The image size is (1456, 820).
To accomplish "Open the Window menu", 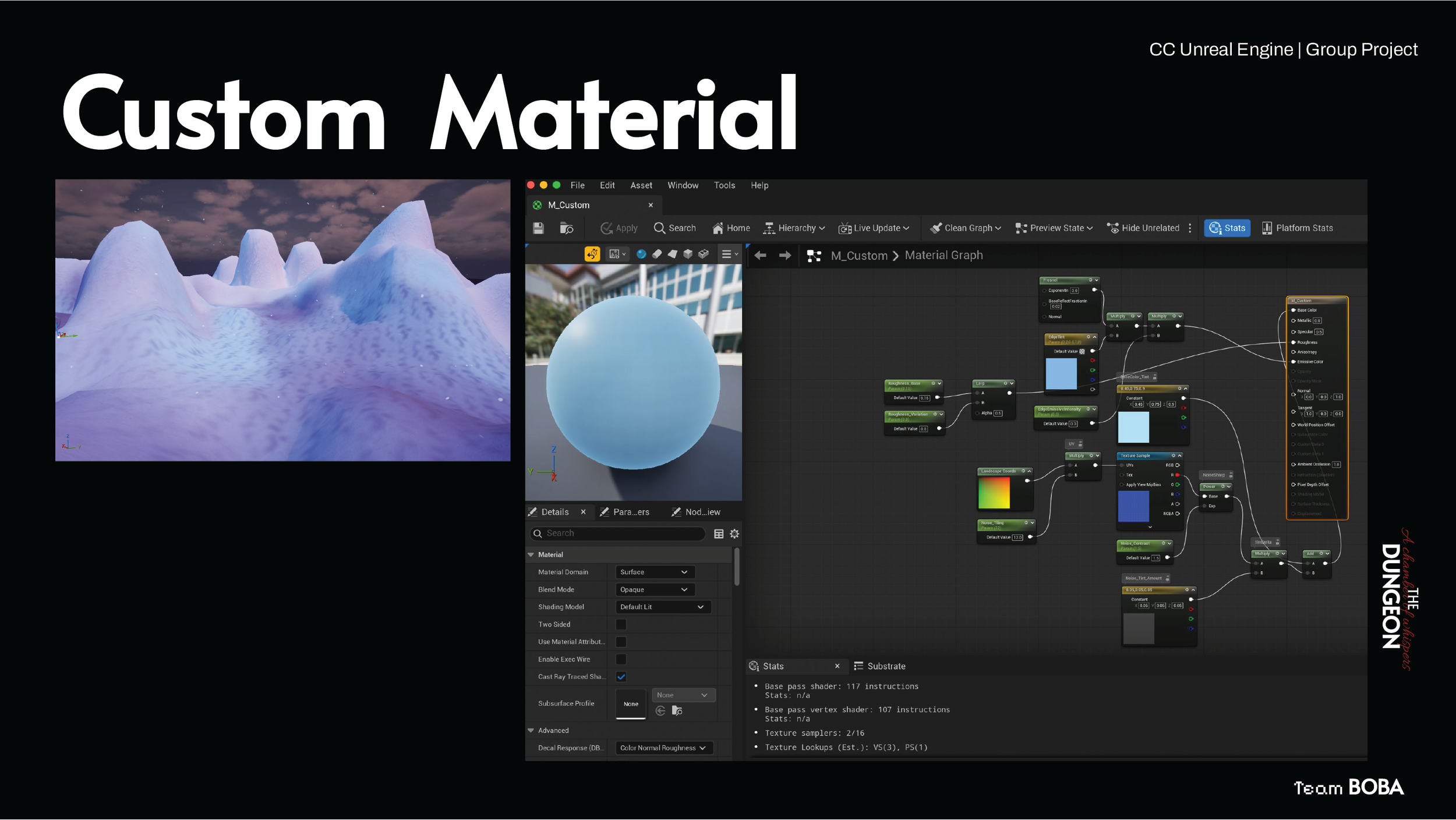I will tap(683, 185).
